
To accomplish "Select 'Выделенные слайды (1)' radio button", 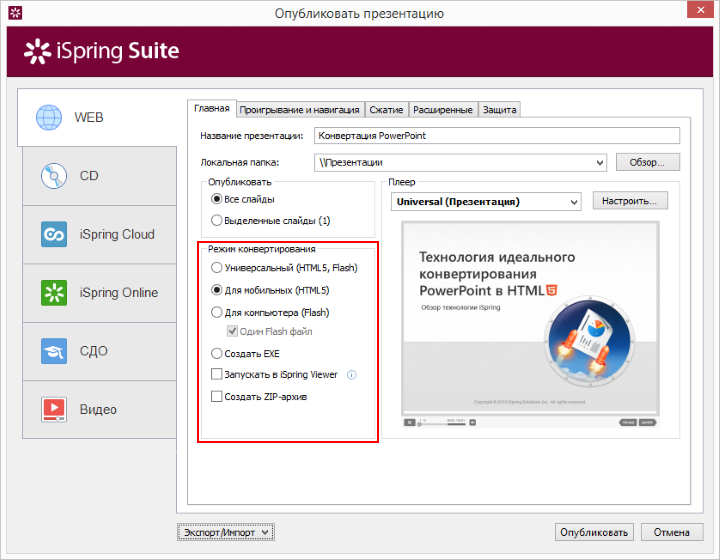I will (x=216, y=220).
